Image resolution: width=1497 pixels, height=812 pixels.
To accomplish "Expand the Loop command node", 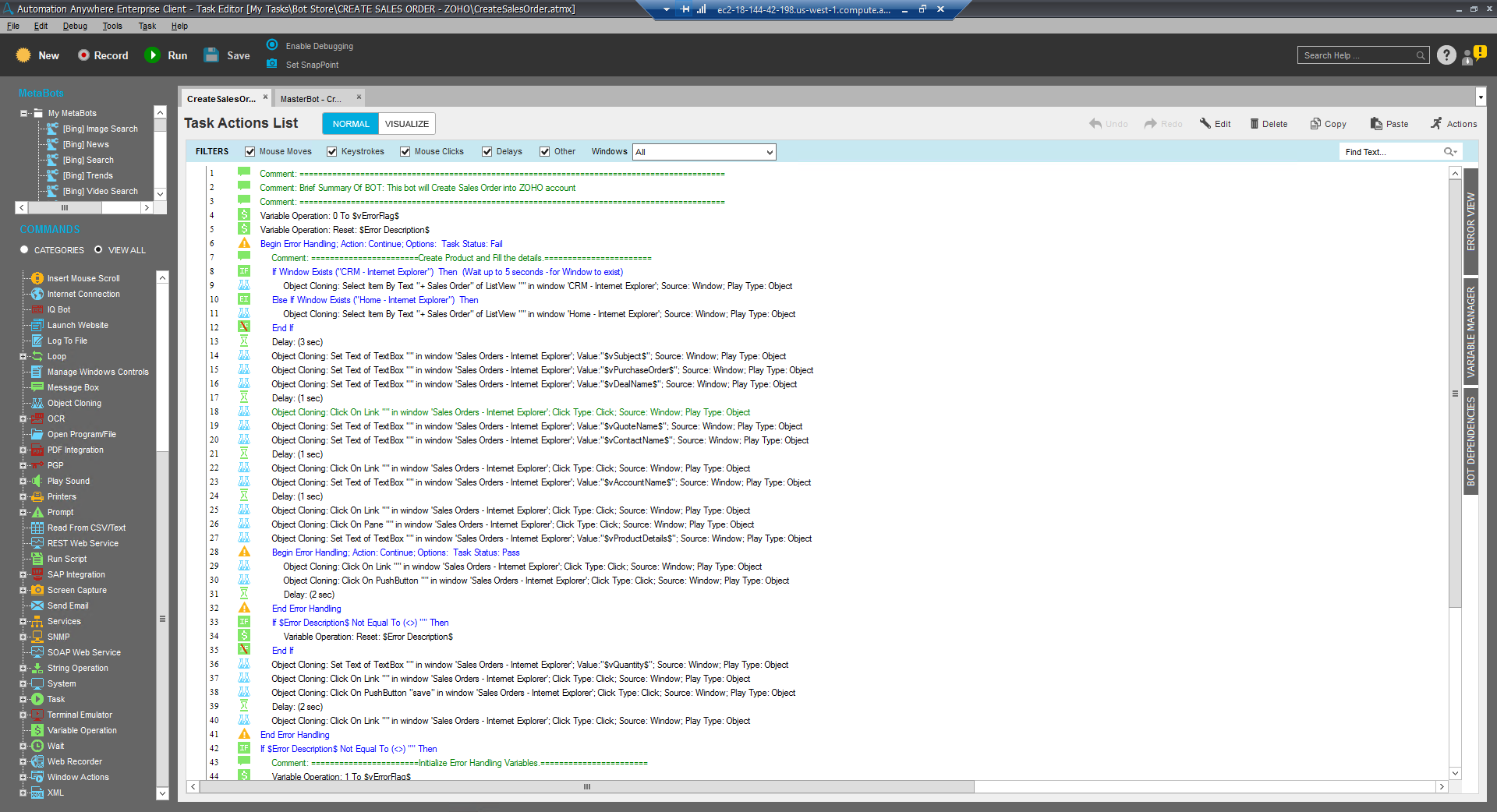I will click(x=23, y=356).
